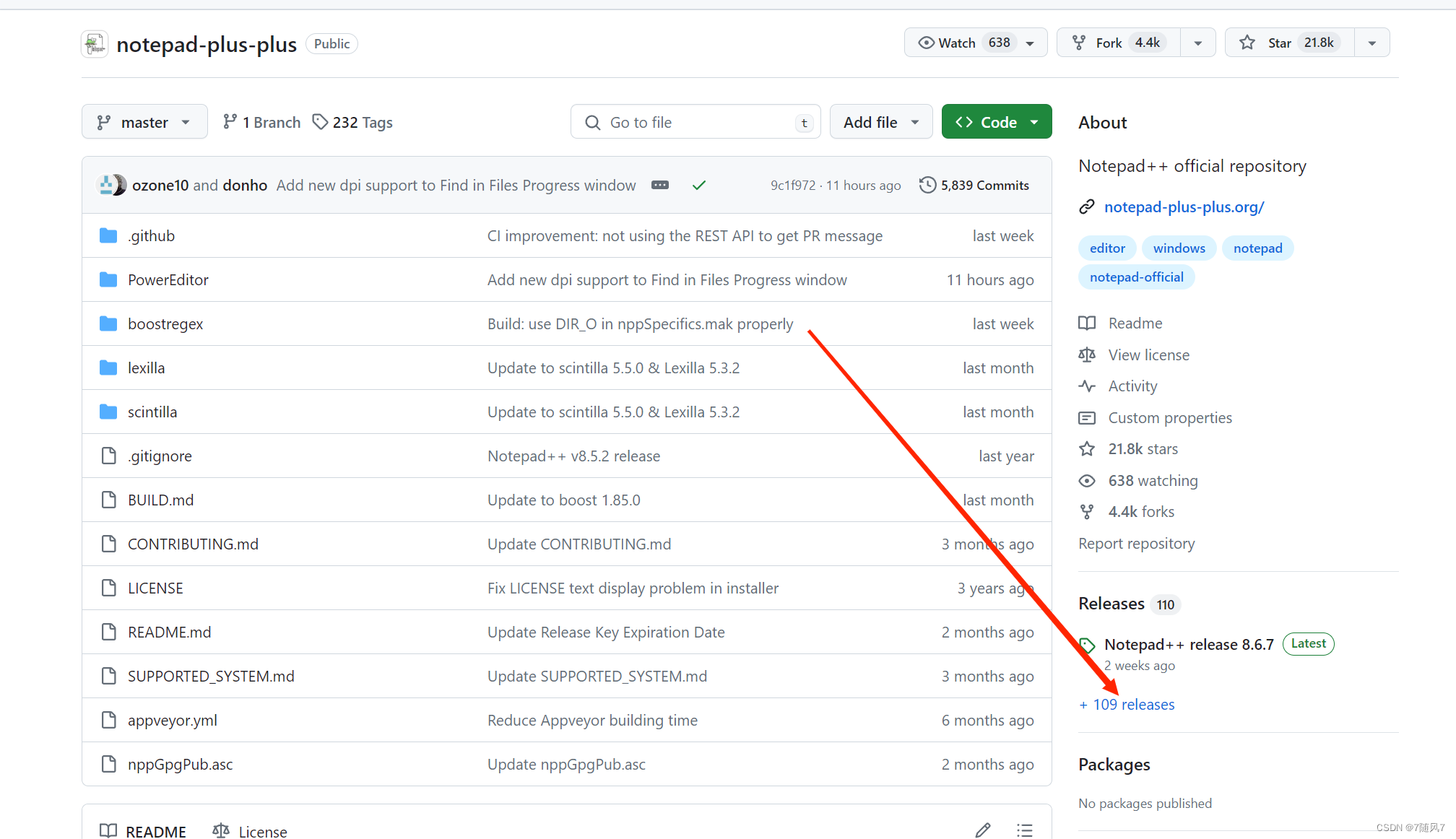The image size is (1456, 839).
Task: Click the link icon beside notepad-plus-plus.org
Action: click(1087, 207)
